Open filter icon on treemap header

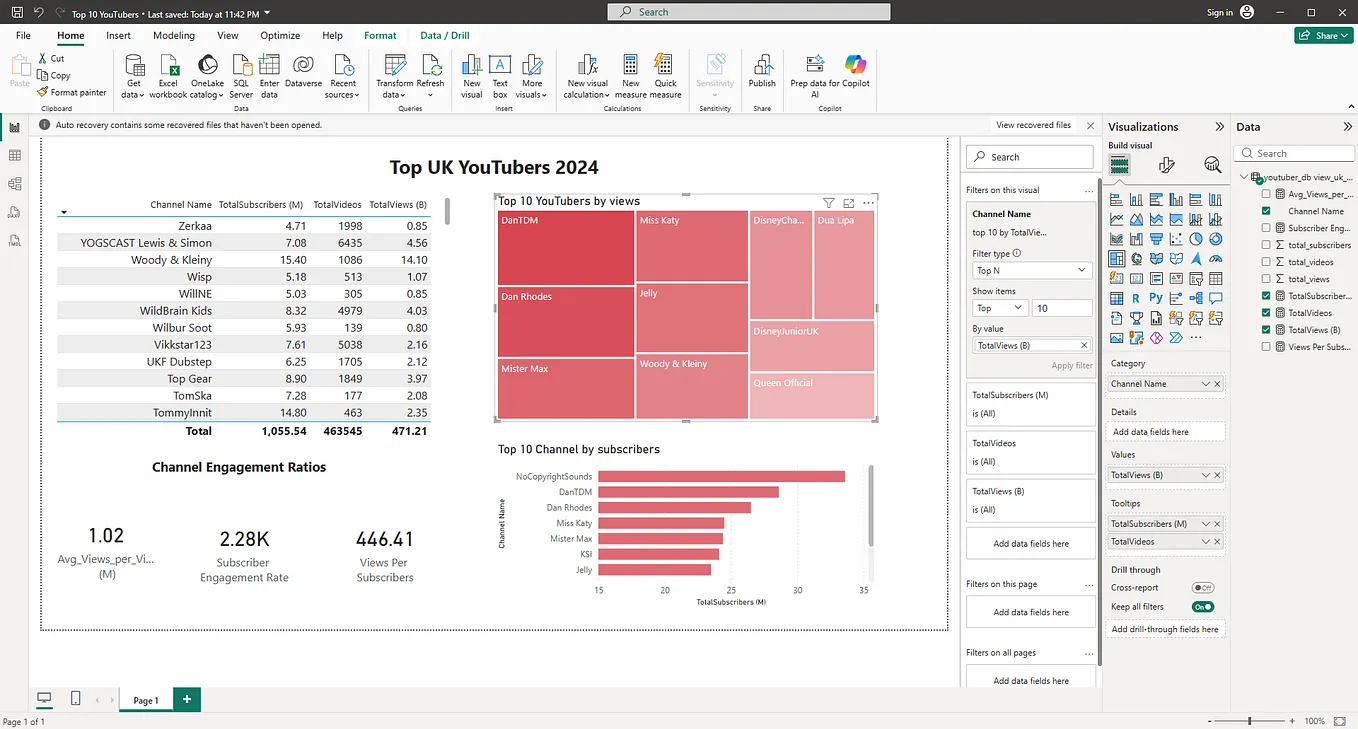[828, 202]
